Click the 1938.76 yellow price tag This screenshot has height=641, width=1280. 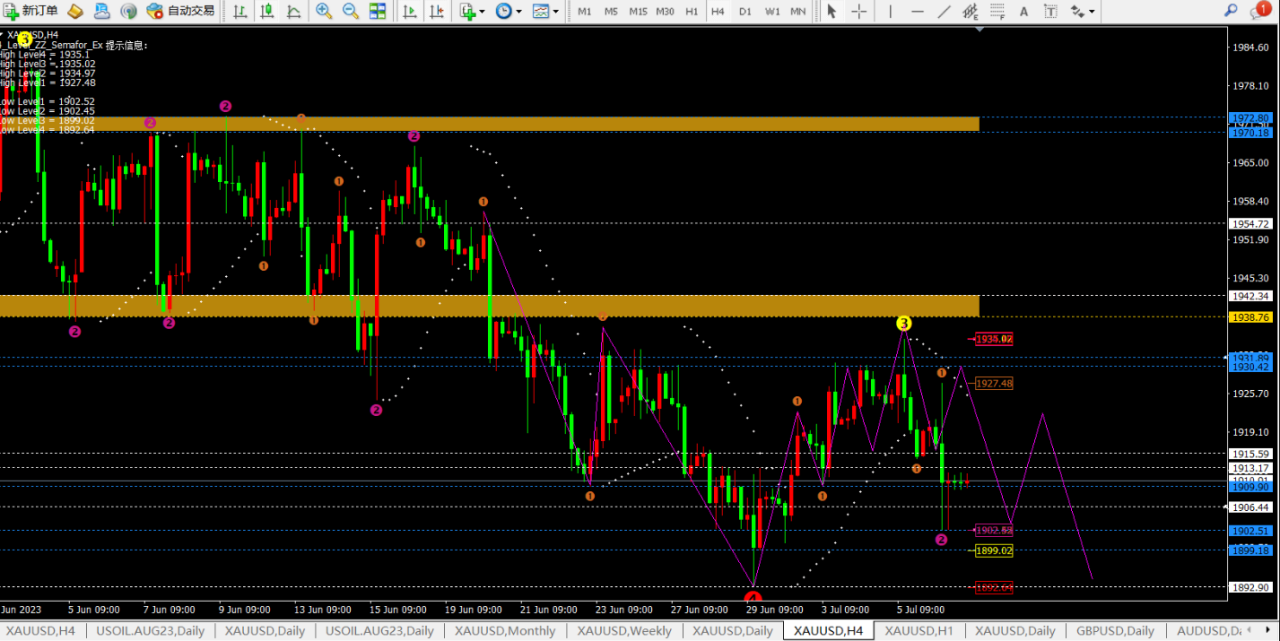click(x=1251, y=317)
